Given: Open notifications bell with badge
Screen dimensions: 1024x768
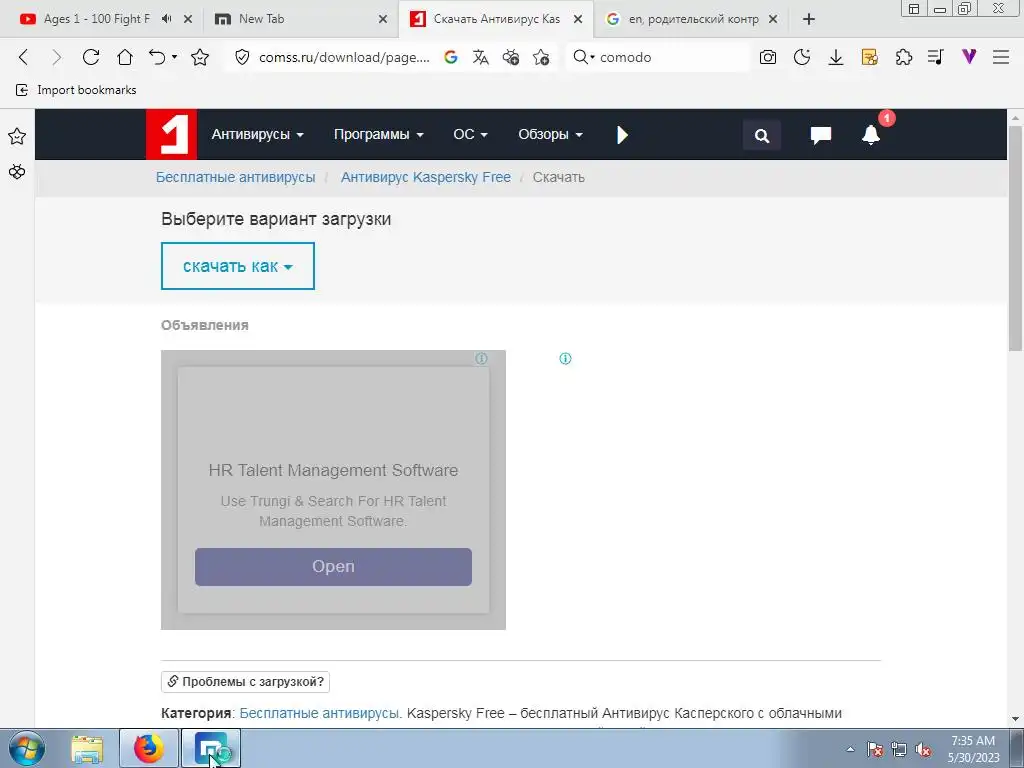Looking at the screenshot, I should tap(871, 135).
